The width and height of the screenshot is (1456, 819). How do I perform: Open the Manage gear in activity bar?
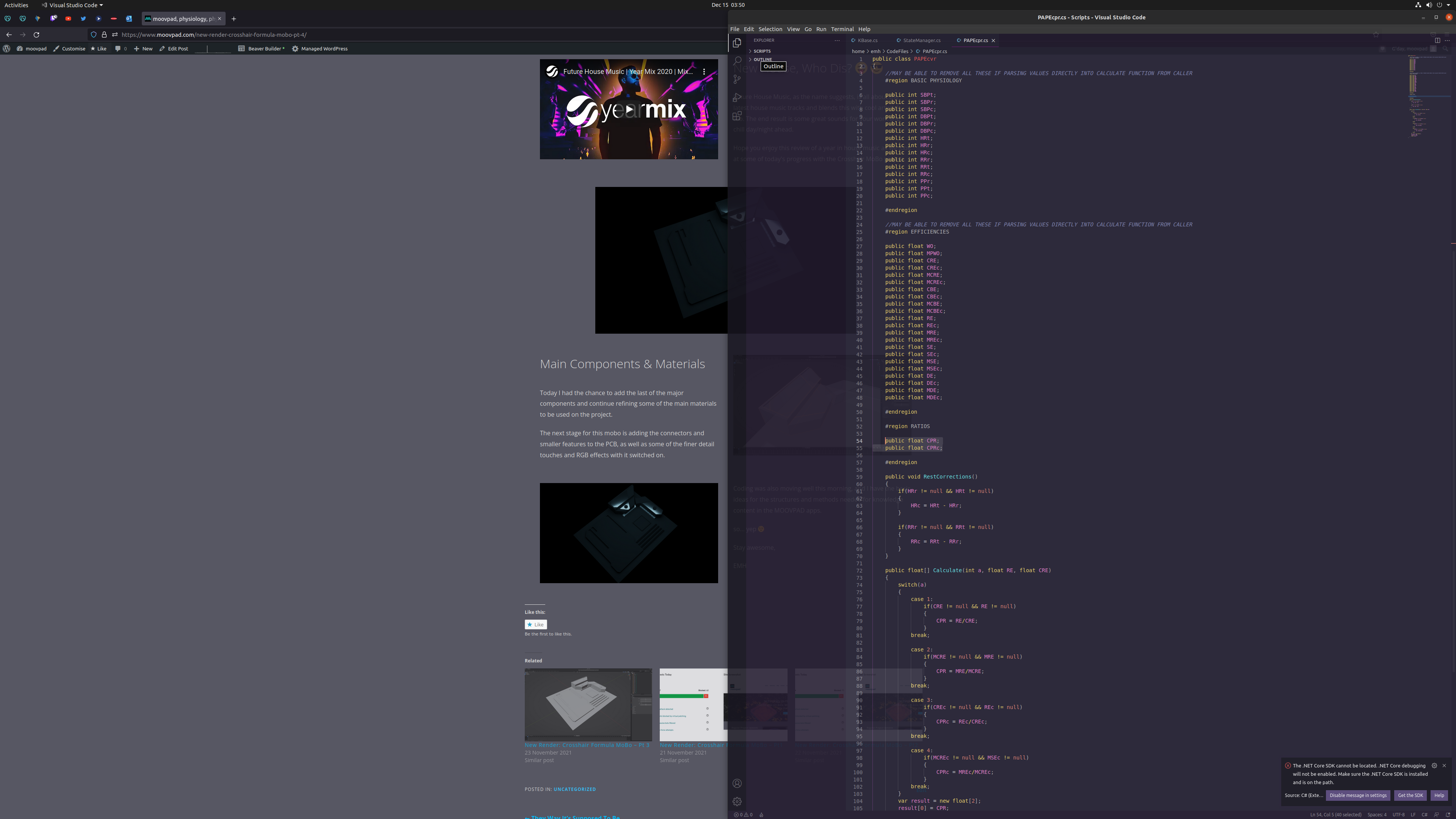[737, 802]
